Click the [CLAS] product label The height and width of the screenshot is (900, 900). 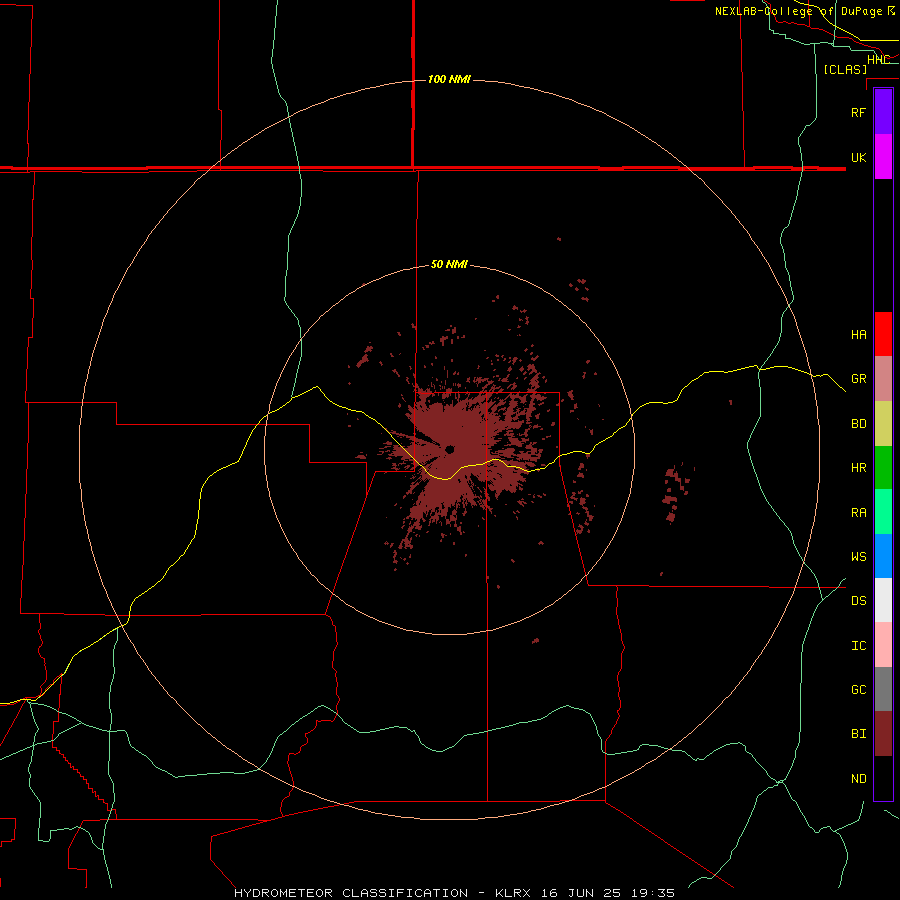point(845,69)
